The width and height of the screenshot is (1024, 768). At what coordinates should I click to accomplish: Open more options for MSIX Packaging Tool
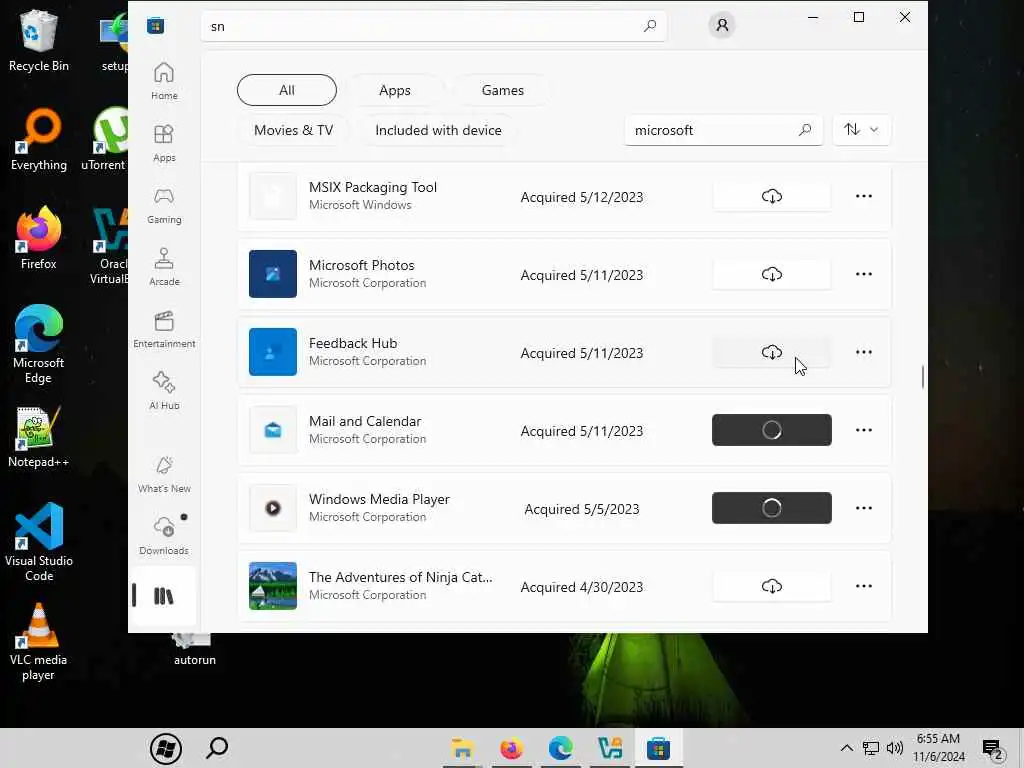(863, 196)
